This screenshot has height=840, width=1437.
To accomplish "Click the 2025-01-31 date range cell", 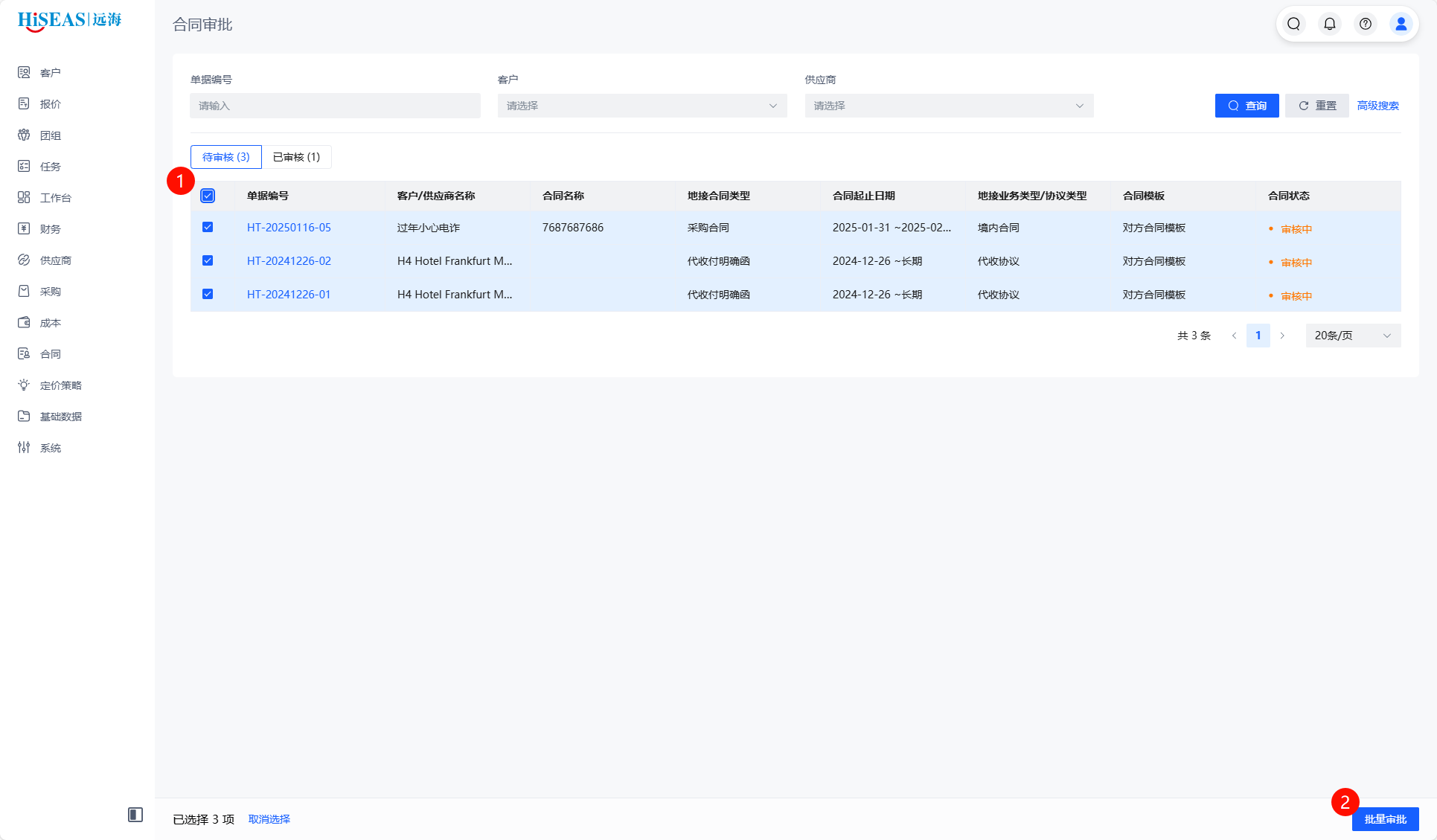I will [x=892, y=228].
